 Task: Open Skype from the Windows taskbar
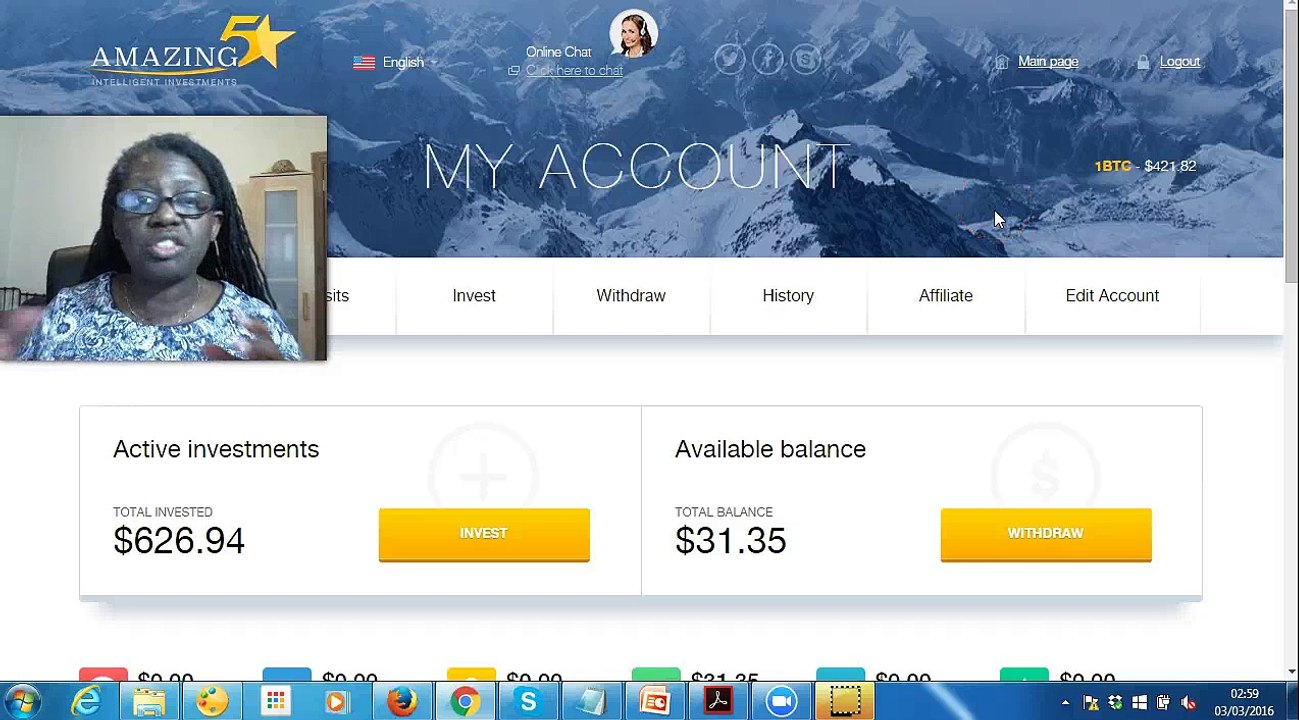click(528, 702)
